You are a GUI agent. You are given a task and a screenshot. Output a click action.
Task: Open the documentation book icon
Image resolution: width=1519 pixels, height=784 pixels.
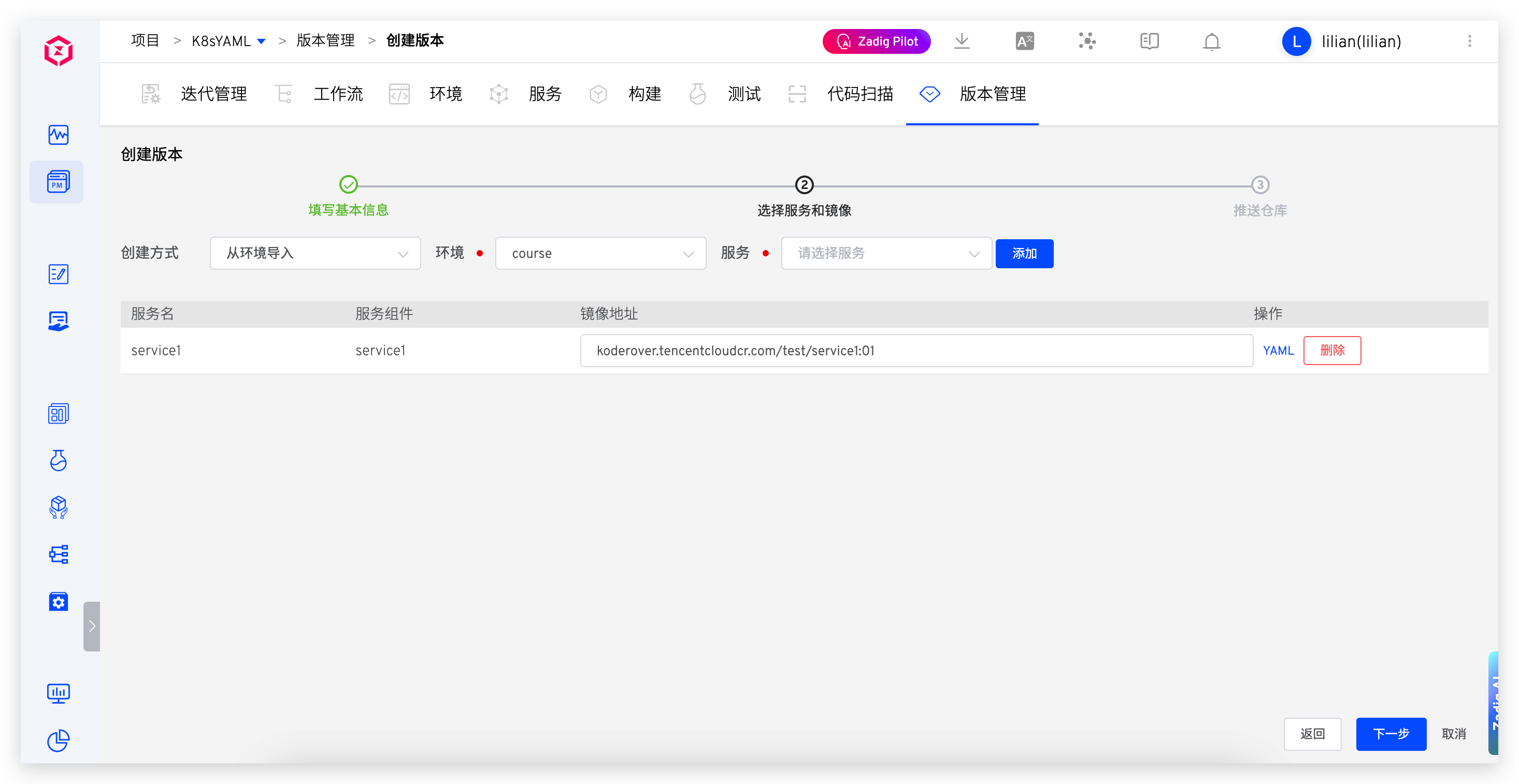click(x=1149, y=41)
